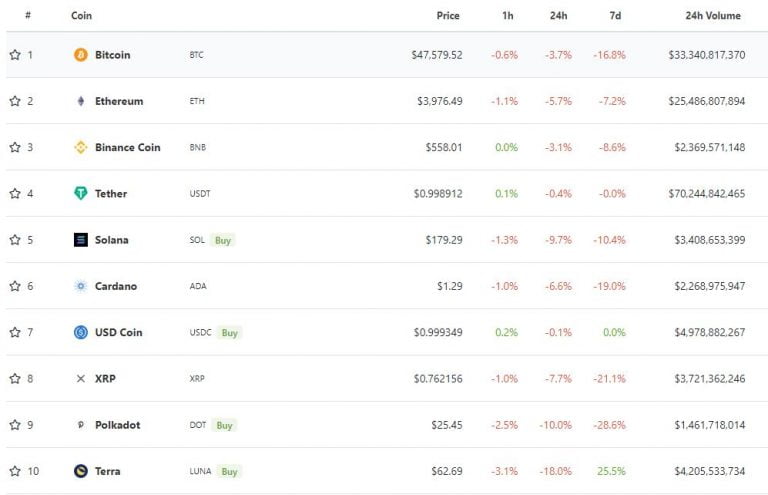Open the Polkadot coin name link
768x495 pixels.
[x=117, y=425]
